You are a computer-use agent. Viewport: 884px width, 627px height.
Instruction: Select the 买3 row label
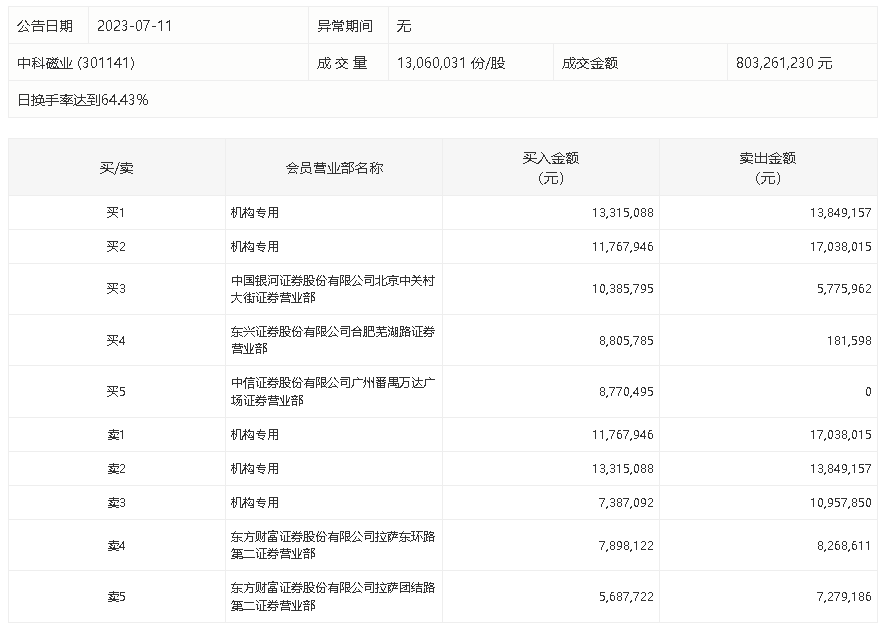coord(116,289)
